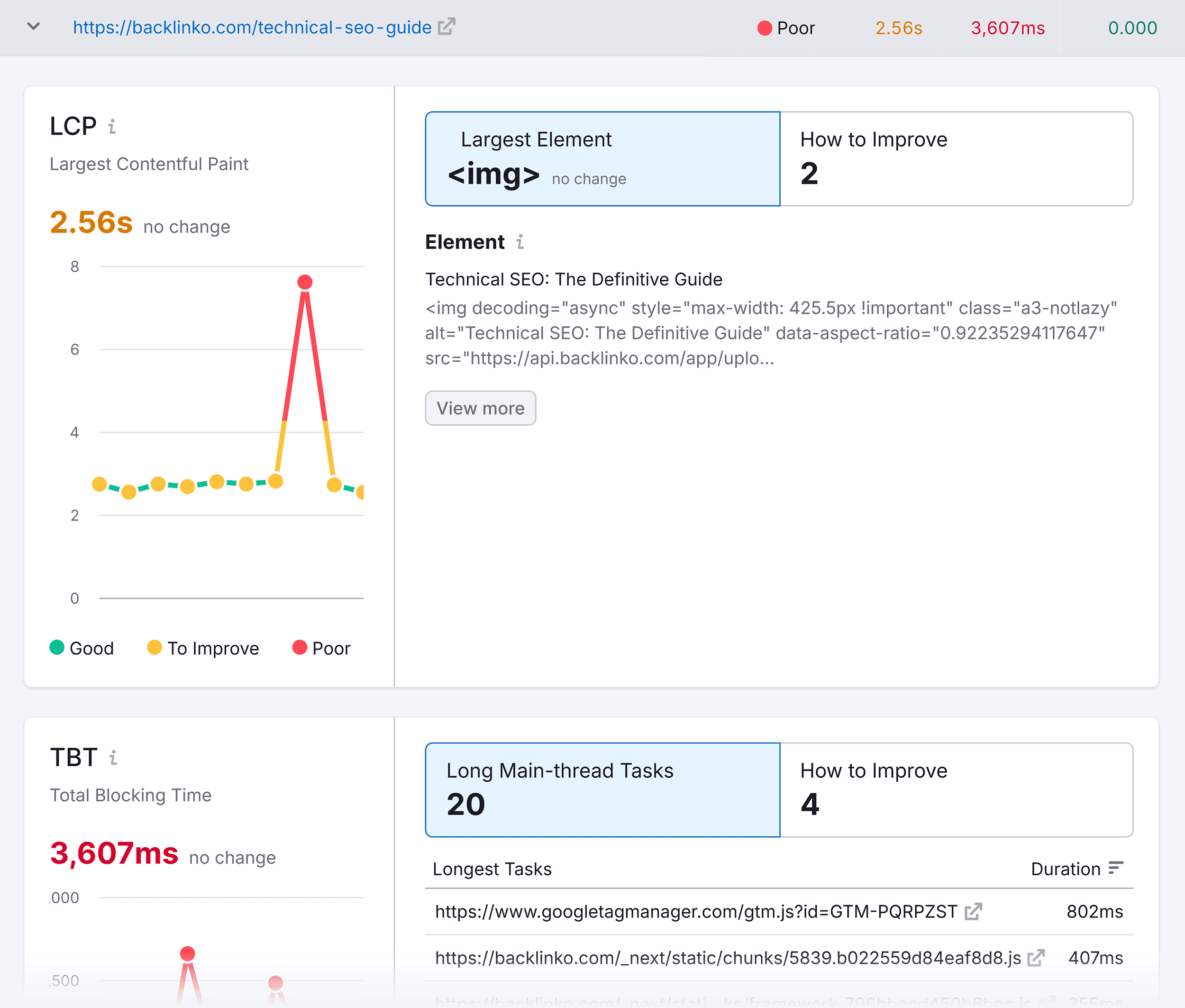Screen dimensions: 1185x1008
Task: Select the Largest Element tab
Action: [602, 159]
